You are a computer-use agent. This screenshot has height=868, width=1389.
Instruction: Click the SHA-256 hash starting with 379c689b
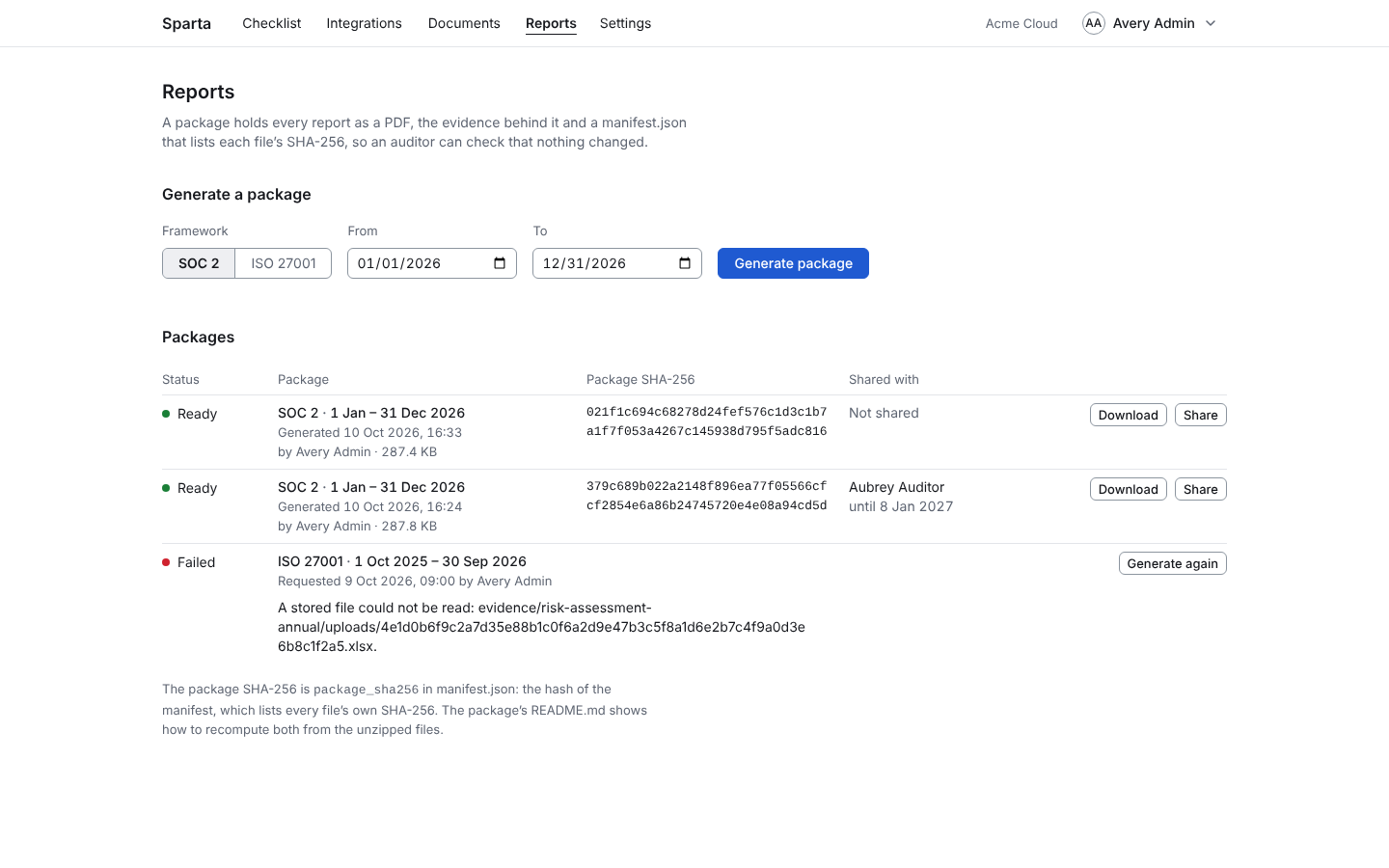point(706,496)
